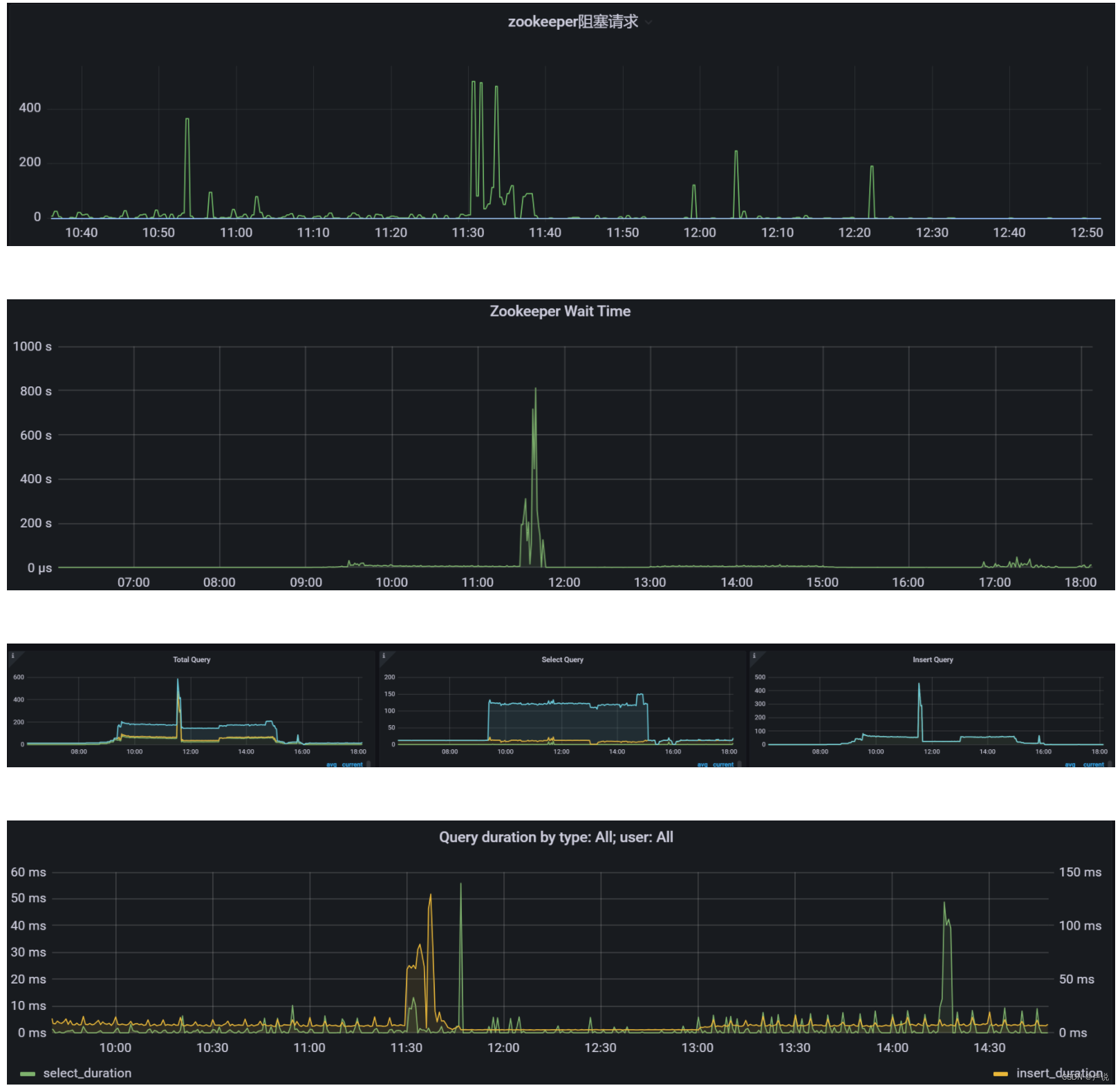Image resolution: width=1120 pixels, height=1088 pixels.
Task: Click the 11:30 time label in zookeeper阻塞请求 chart
Action: pos(468,233)
